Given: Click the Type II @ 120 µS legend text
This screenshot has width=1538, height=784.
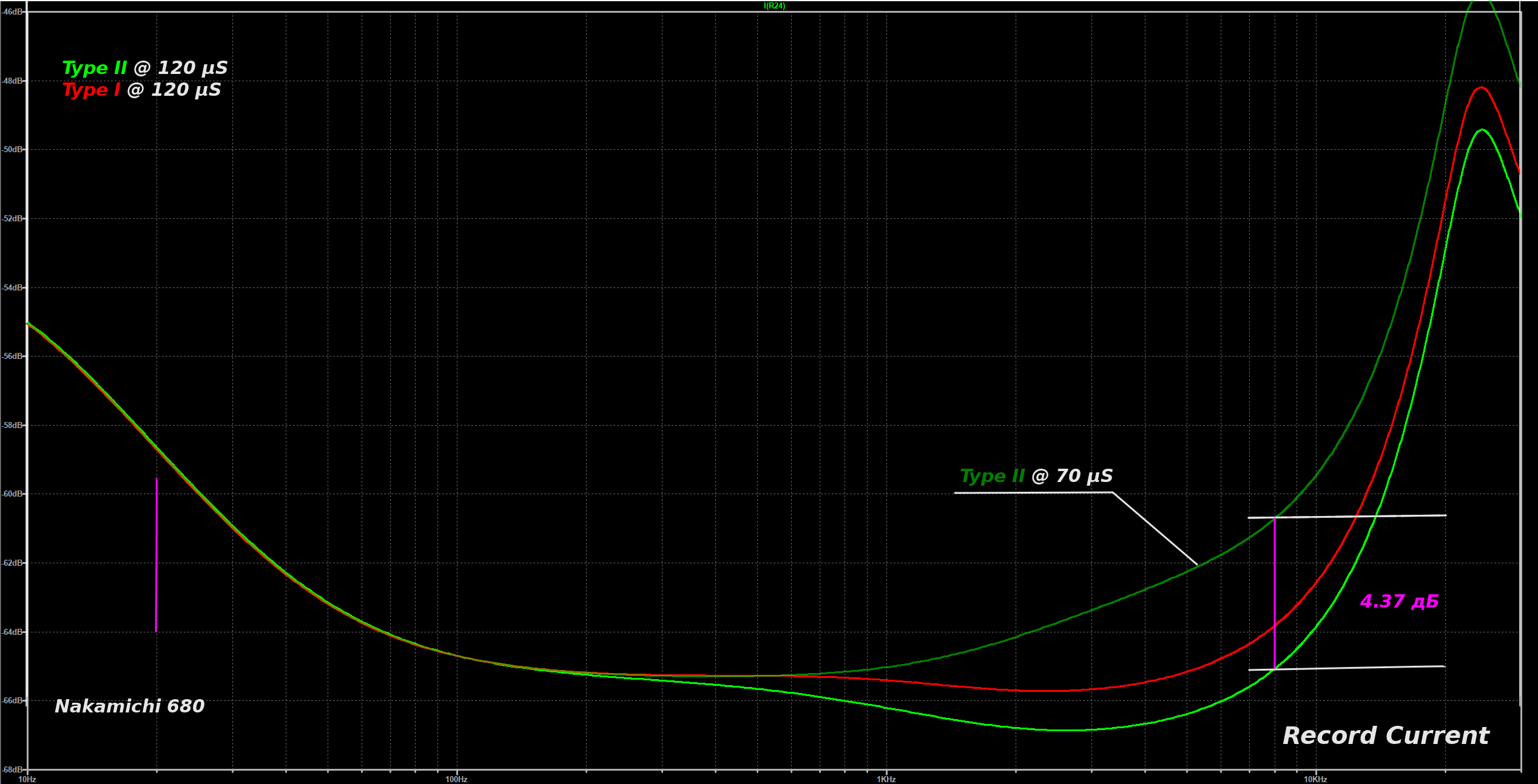Looking at the screenshot, I should [145, 68].
